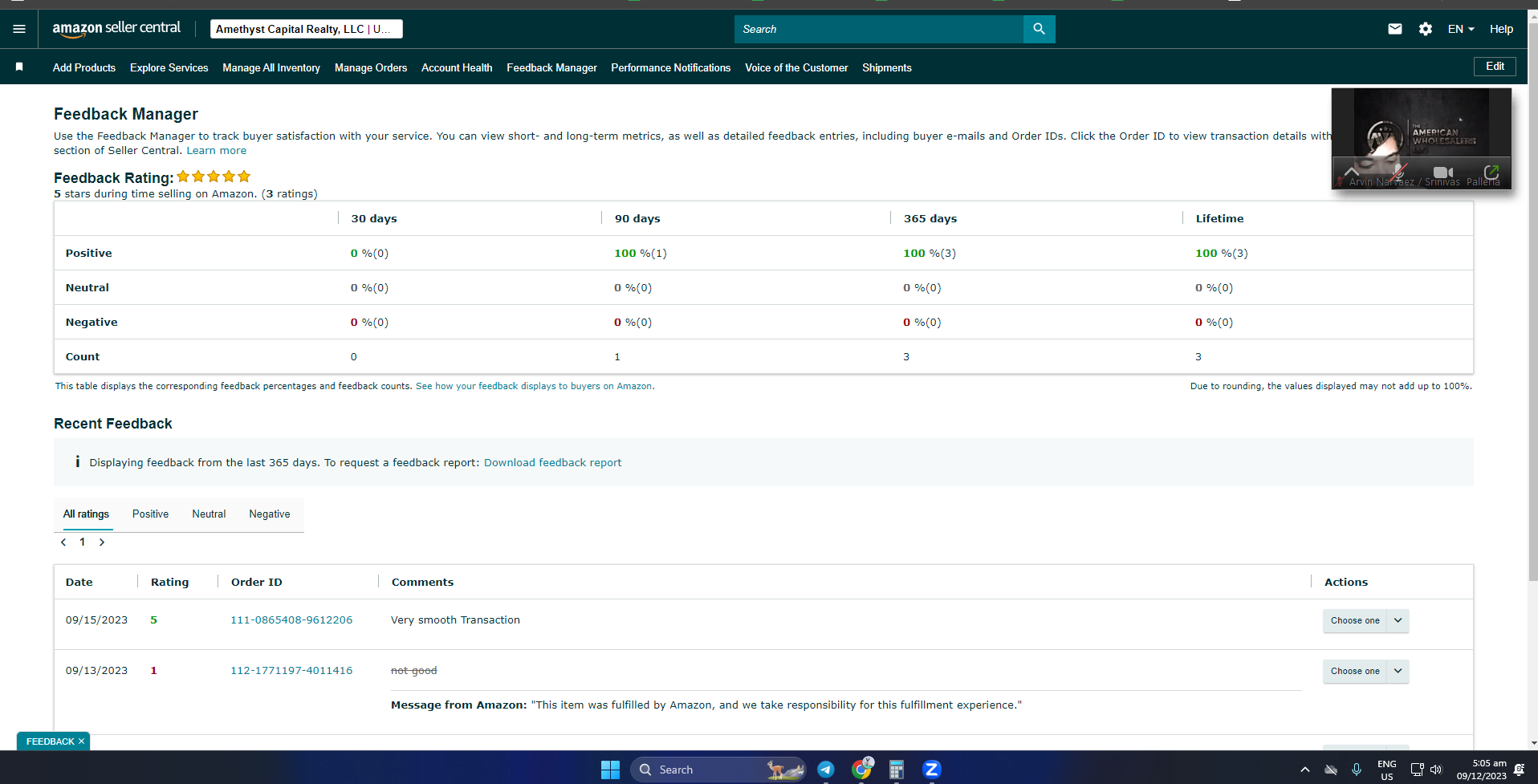This screenshot has height=784, width=1538.
Task: Open Google Chrome from the taskbar
Action: point(862,769)
